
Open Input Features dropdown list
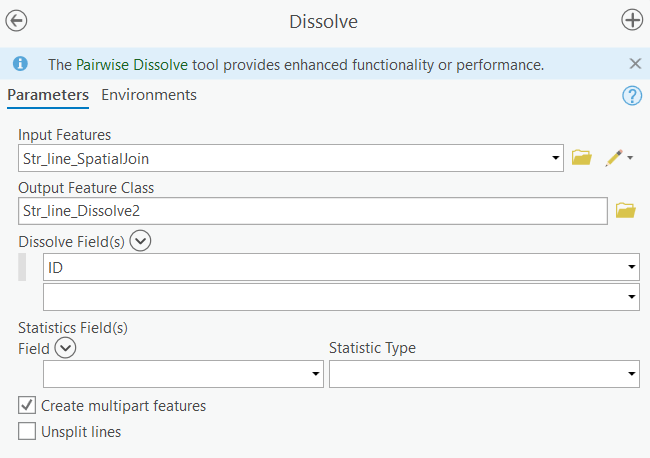point(556,158)
